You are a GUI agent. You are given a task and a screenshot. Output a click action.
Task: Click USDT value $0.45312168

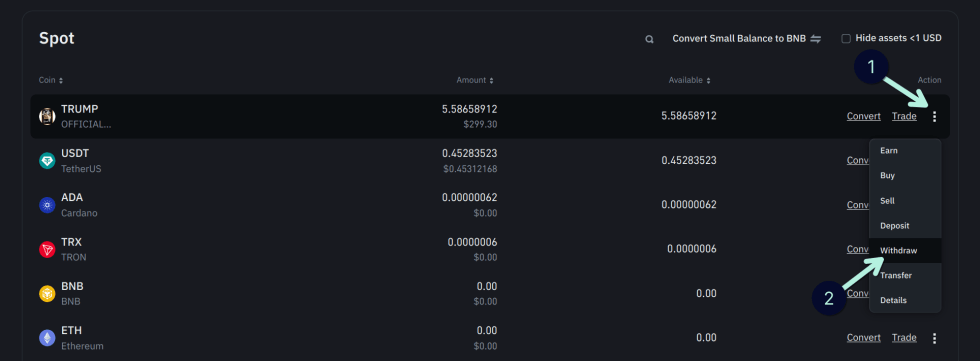pos(469,169)
